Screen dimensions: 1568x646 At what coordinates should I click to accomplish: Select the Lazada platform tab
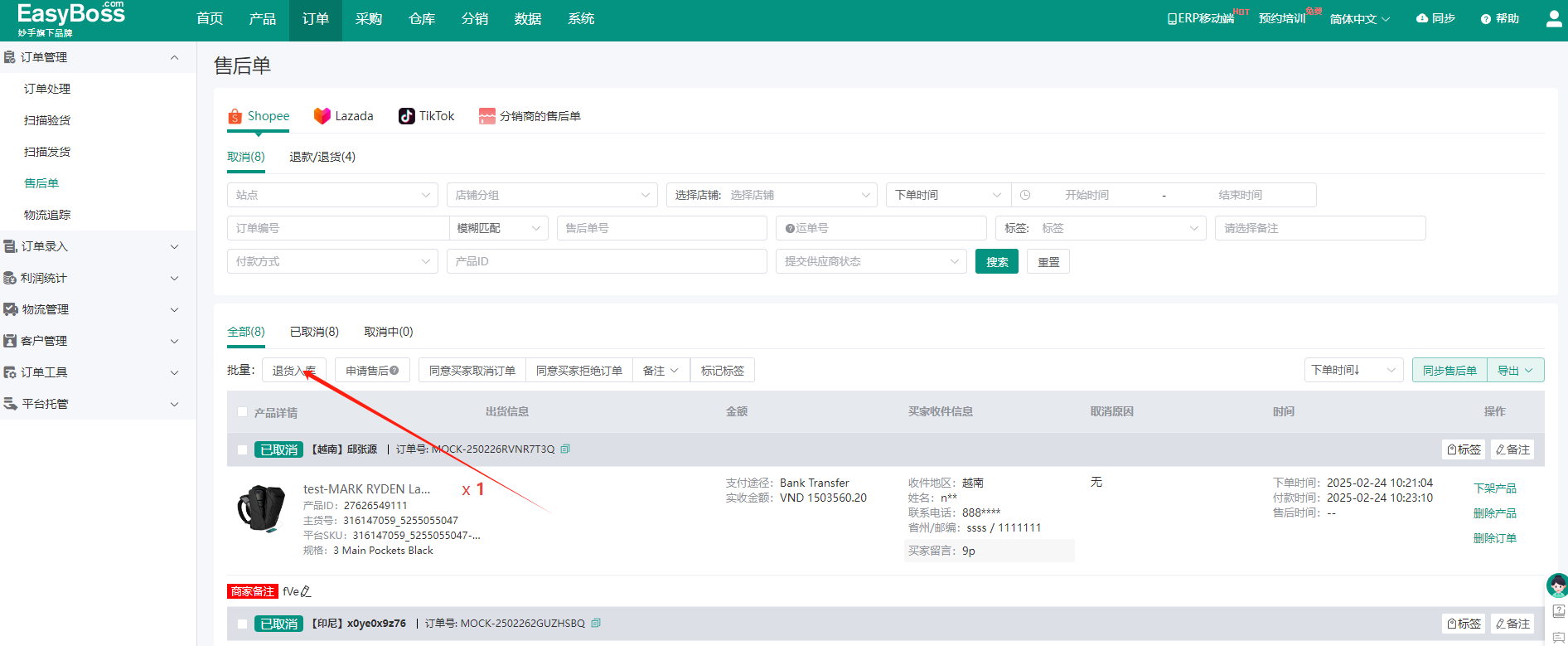click(x=344, y=116)
